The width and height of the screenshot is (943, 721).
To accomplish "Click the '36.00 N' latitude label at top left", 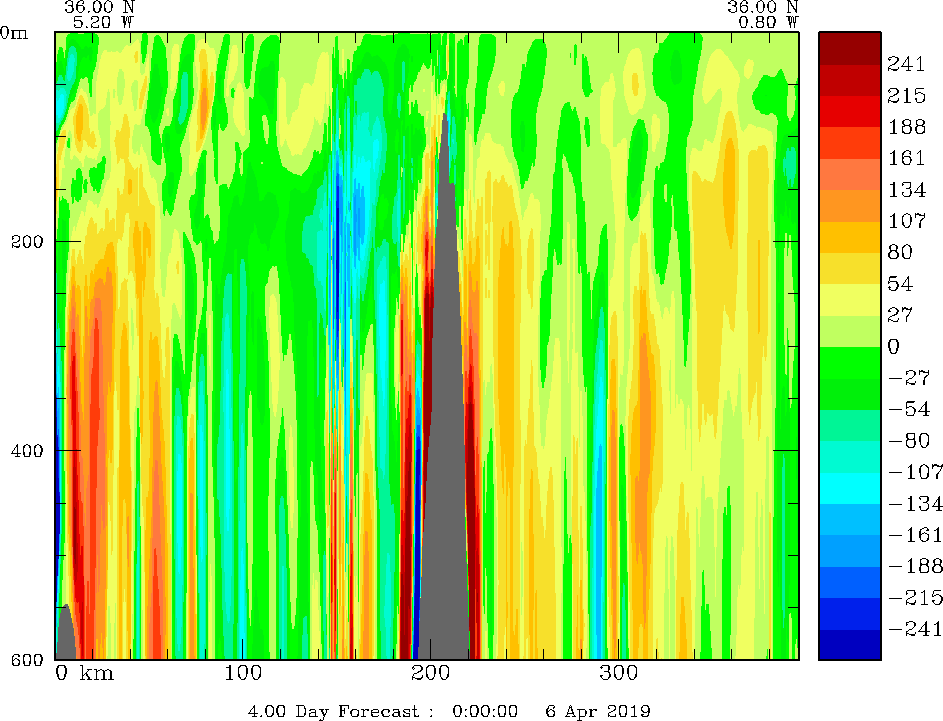I will 99,7.
